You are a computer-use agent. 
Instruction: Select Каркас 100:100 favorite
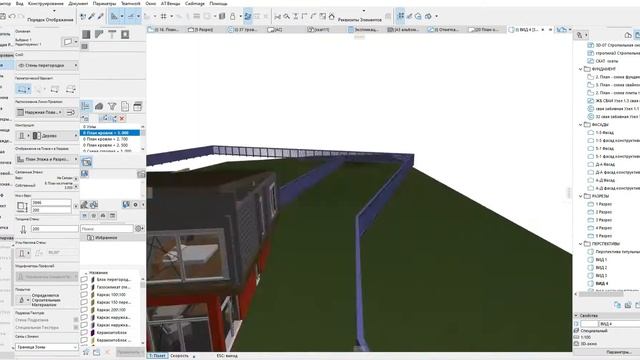(111, 295)
